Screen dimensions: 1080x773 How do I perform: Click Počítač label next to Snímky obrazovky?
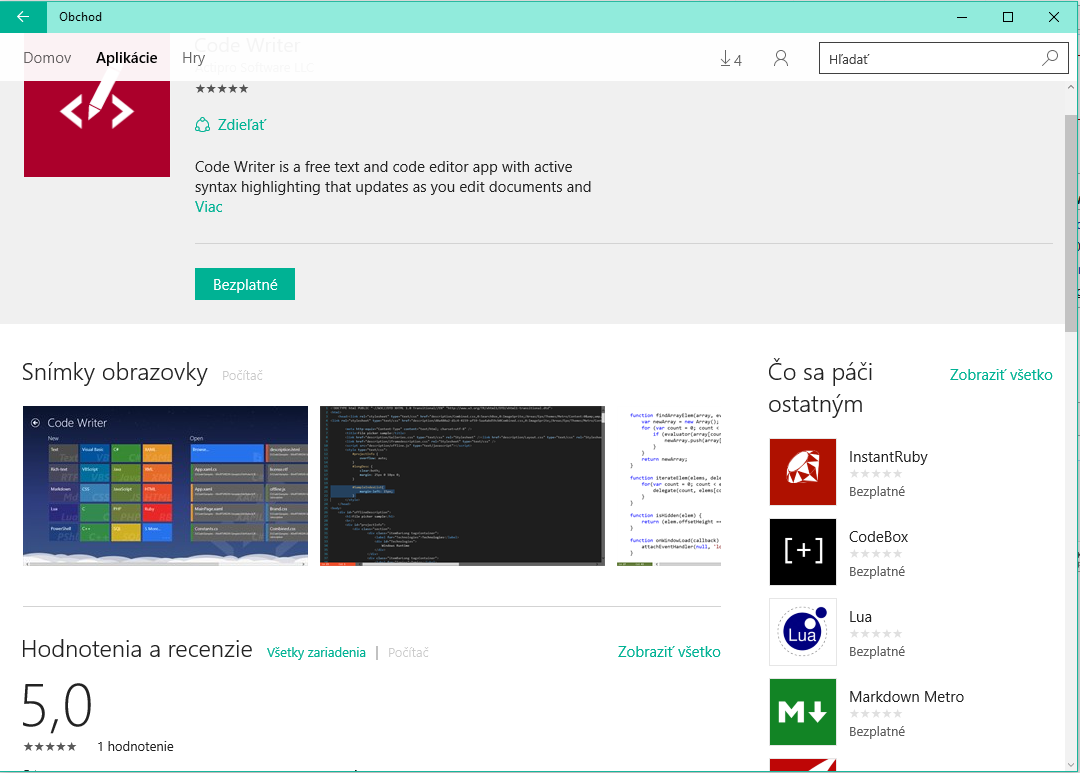242,375
